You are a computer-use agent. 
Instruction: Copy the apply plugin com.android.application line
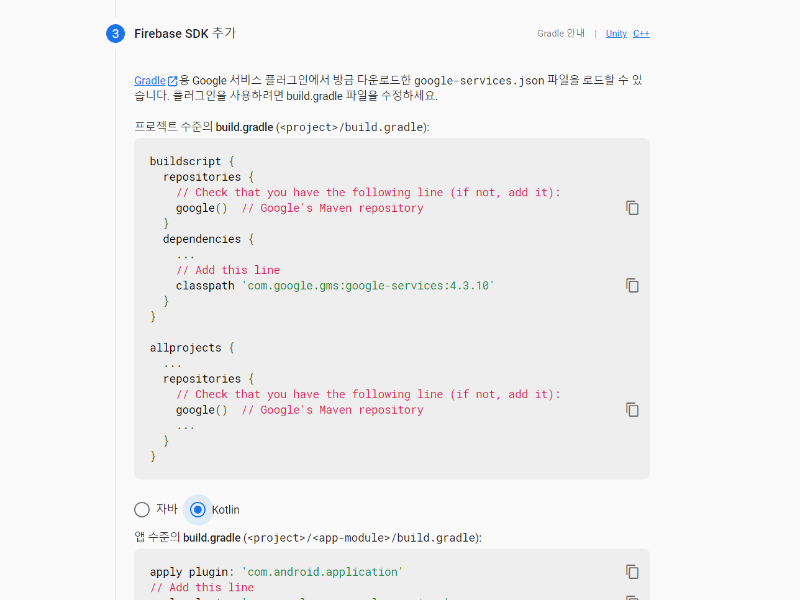(x=632, y=572)
